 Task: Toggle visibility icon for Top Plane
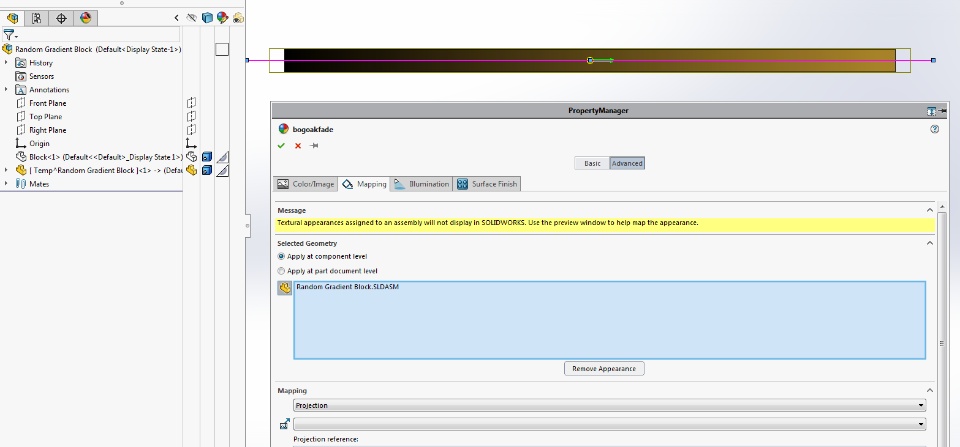click(x=192, y=116)
